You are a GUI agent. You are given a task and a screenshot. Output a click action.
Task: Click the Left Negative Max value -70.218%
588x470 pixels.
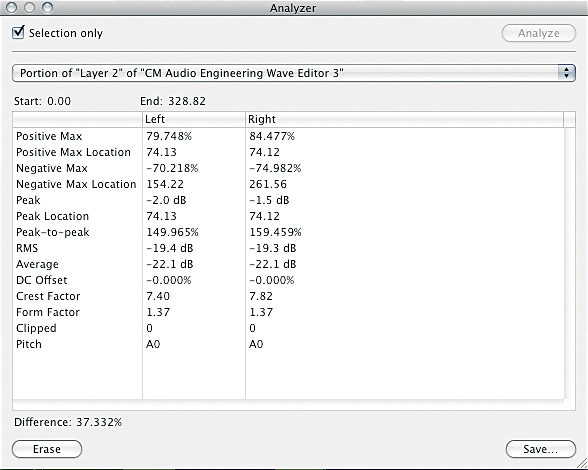tap(172, 168)
